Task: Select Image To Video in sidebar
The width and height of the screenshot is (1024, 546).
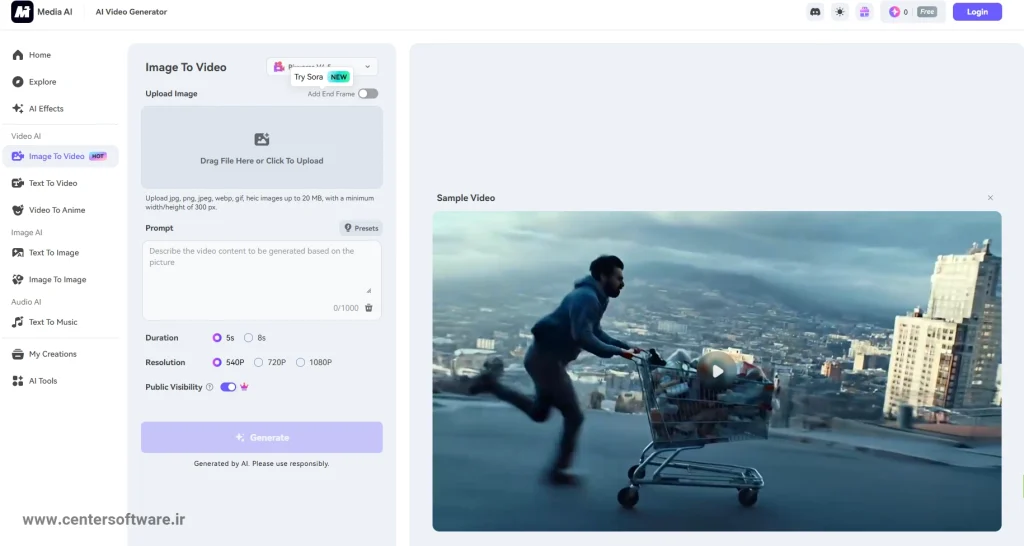Action: (x=61, y=156)
